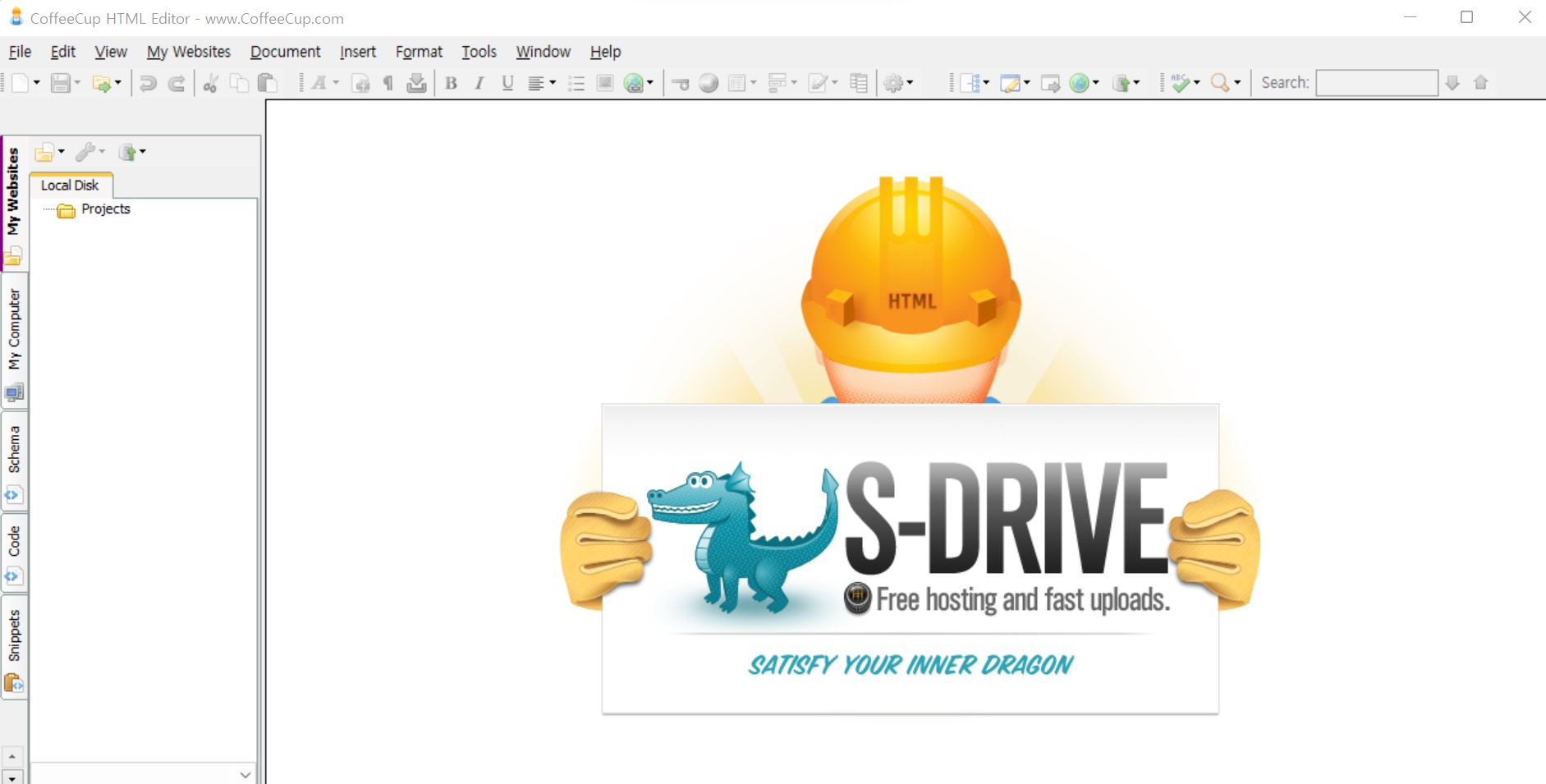Screen dimensions: 1546x784
Task: Click the window with pencil editor icon
Action: click(1011, 83)
